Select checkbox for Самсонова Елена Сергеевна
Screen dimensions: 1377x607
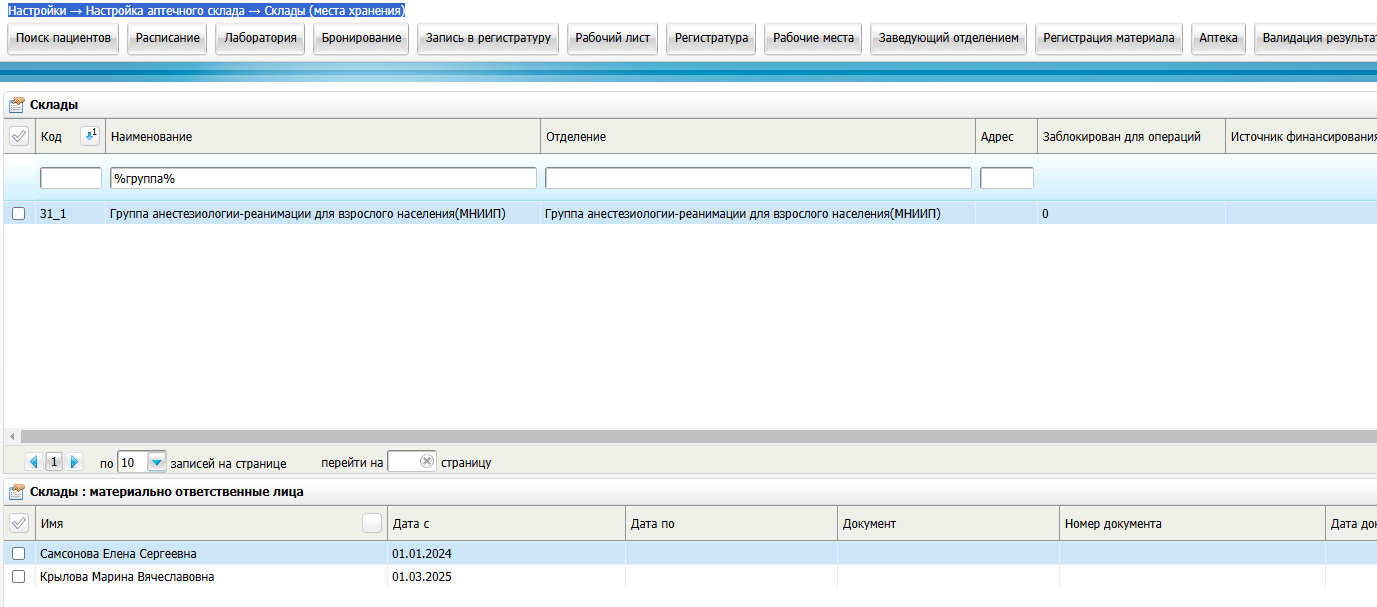click(18, 554)
